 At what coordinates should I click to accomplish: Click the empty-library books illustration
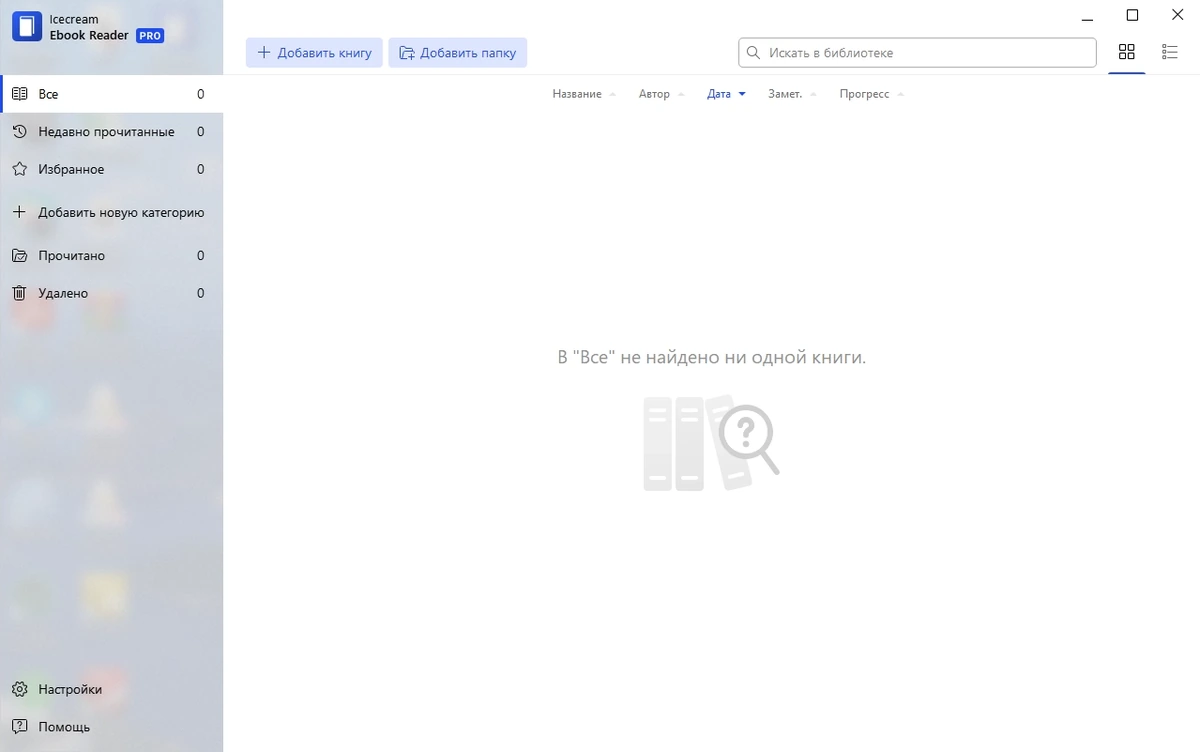click(x=711, y=443)
